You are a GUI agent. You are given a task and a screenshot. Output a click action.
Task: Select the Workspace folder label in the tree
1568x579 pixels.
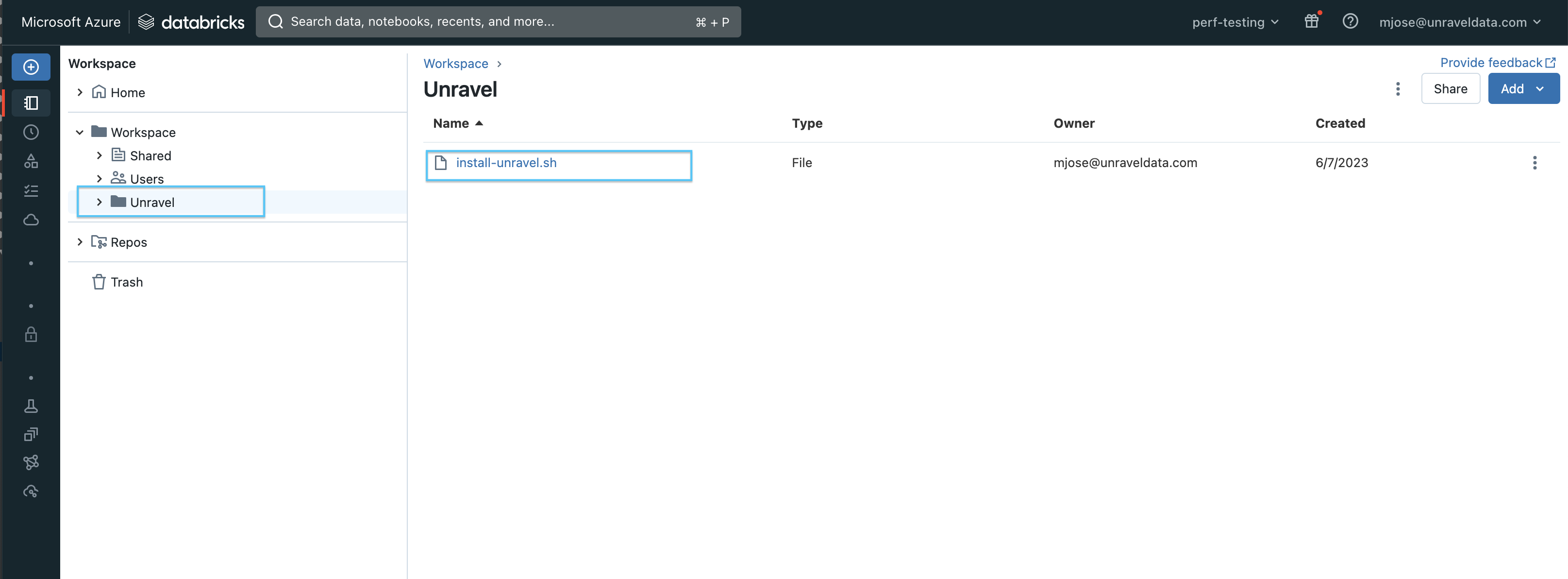143,132
